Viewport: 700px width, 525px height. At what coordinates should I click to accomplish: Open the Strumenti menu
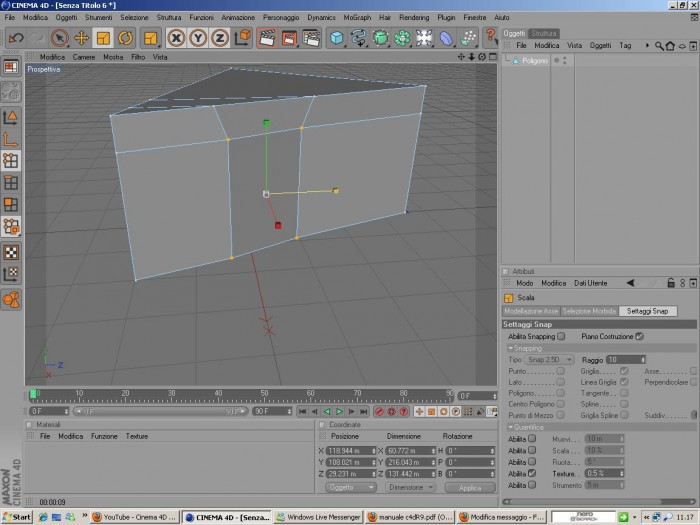click(x=99, y=17)
